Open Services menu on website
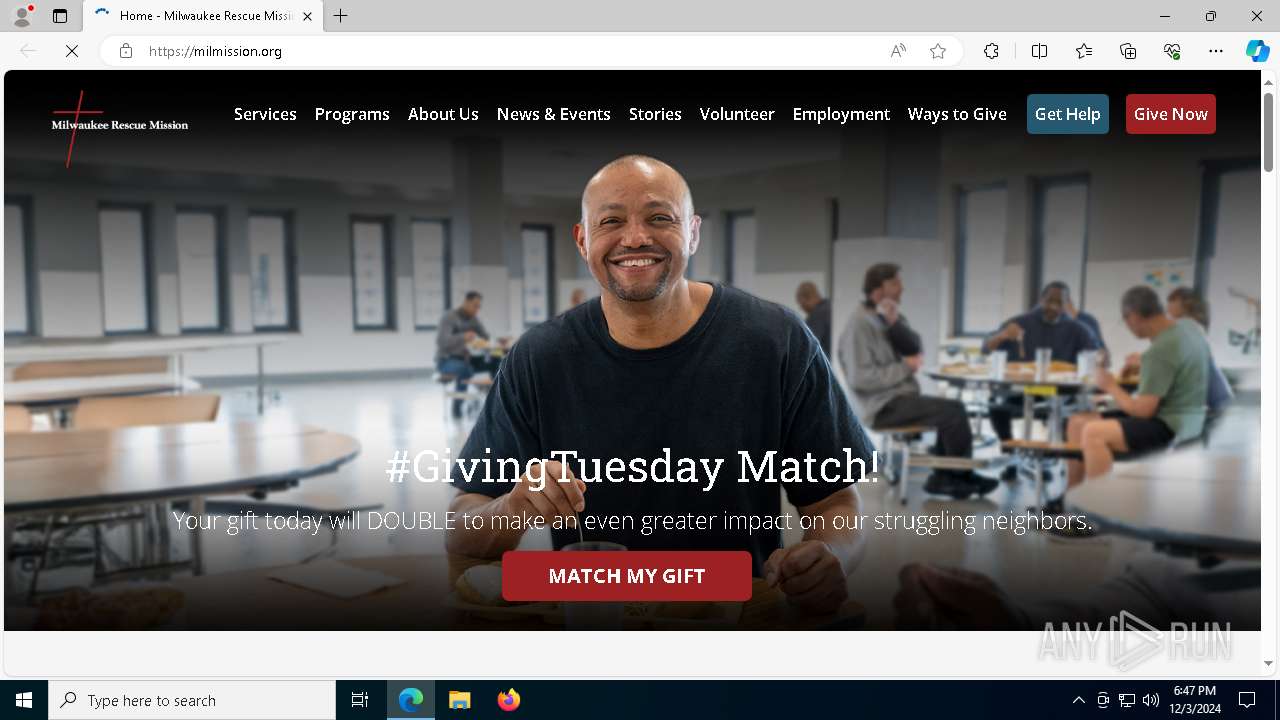This screenshot has width=1280, height=720. (x=265, y=114)
